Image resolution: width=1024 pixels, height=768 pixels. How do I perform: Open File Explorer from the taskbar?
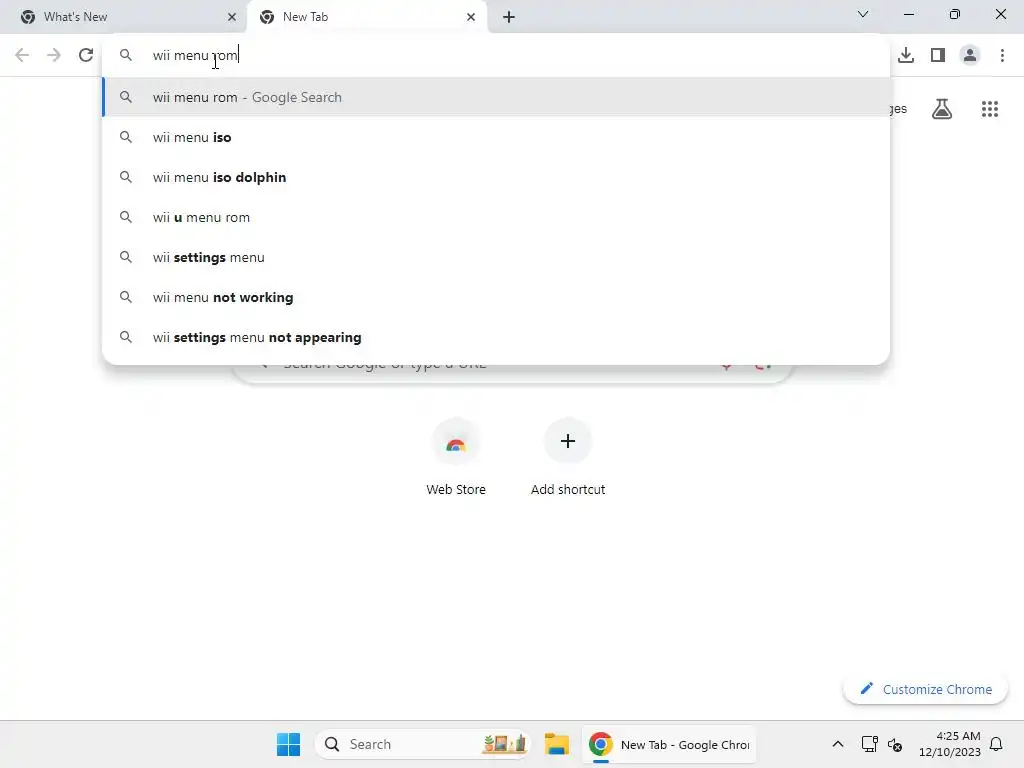(x=557, y=744)
